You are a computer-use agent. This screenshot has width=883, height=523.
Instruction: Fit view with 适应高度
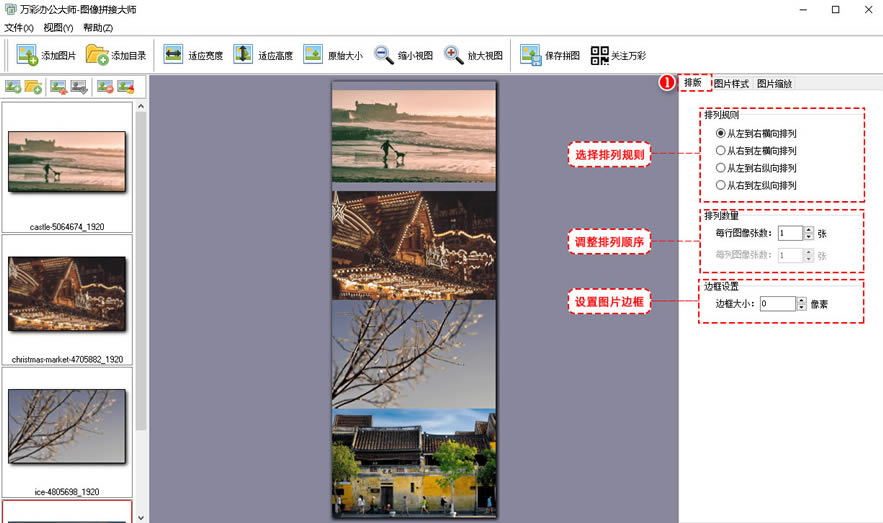point(263,55)
